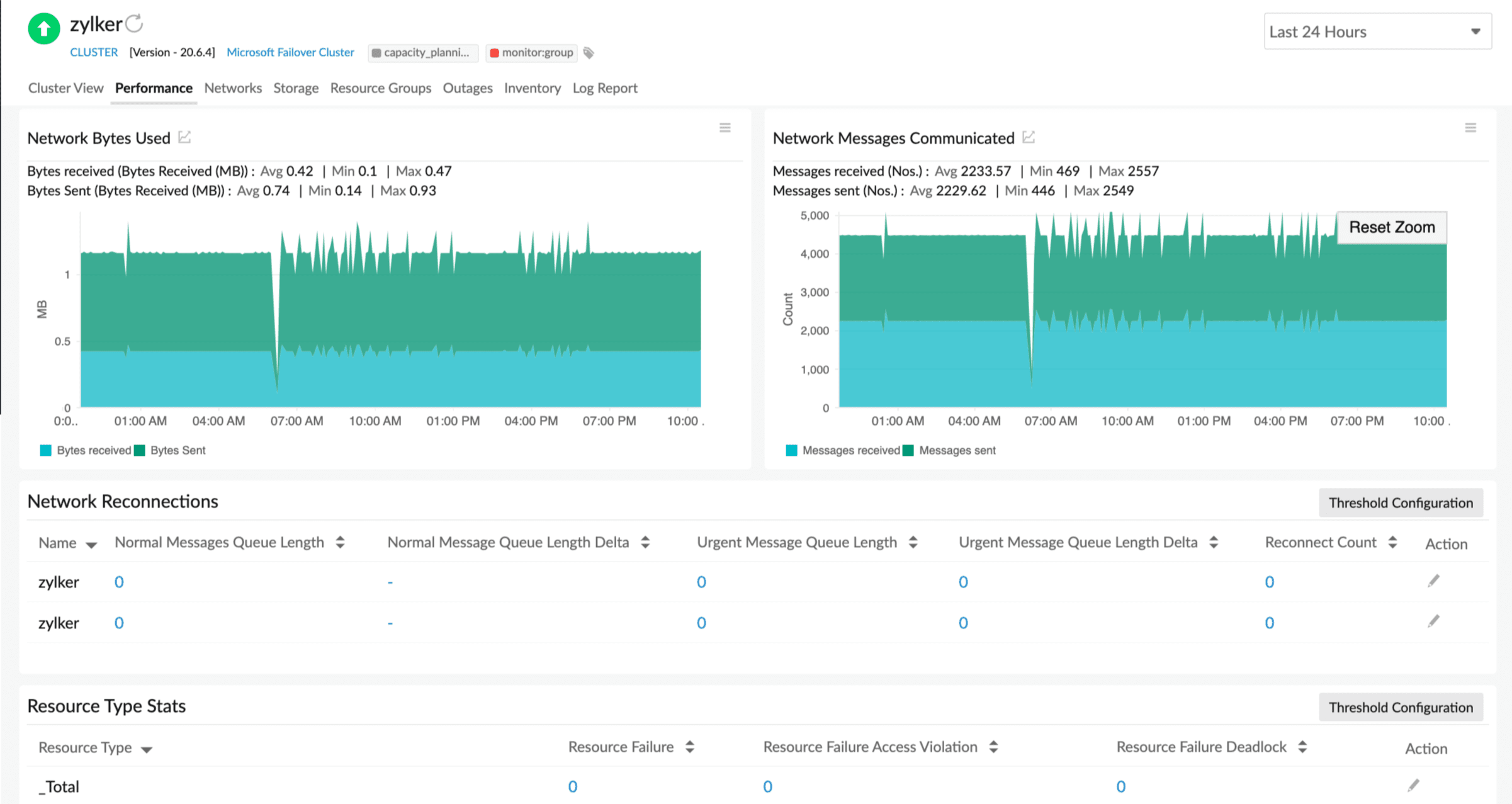Open hamburger menu on Network Messages chart
1512x804 pixels.
pyautogui.click(x=1470, y=128)
